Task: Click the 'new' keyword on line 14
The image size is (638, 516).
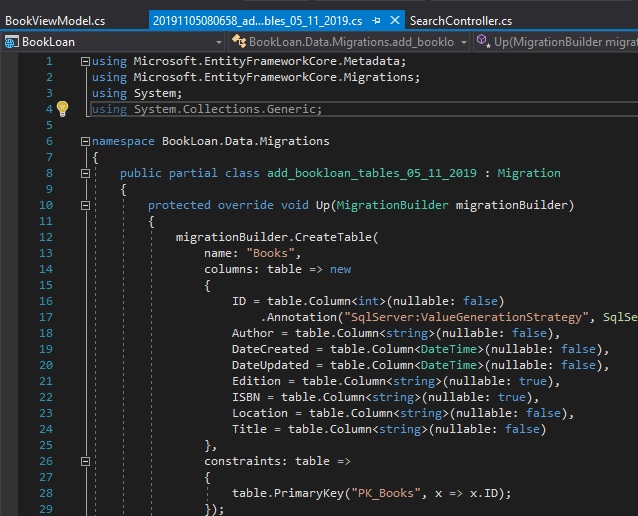Action: 340,269
